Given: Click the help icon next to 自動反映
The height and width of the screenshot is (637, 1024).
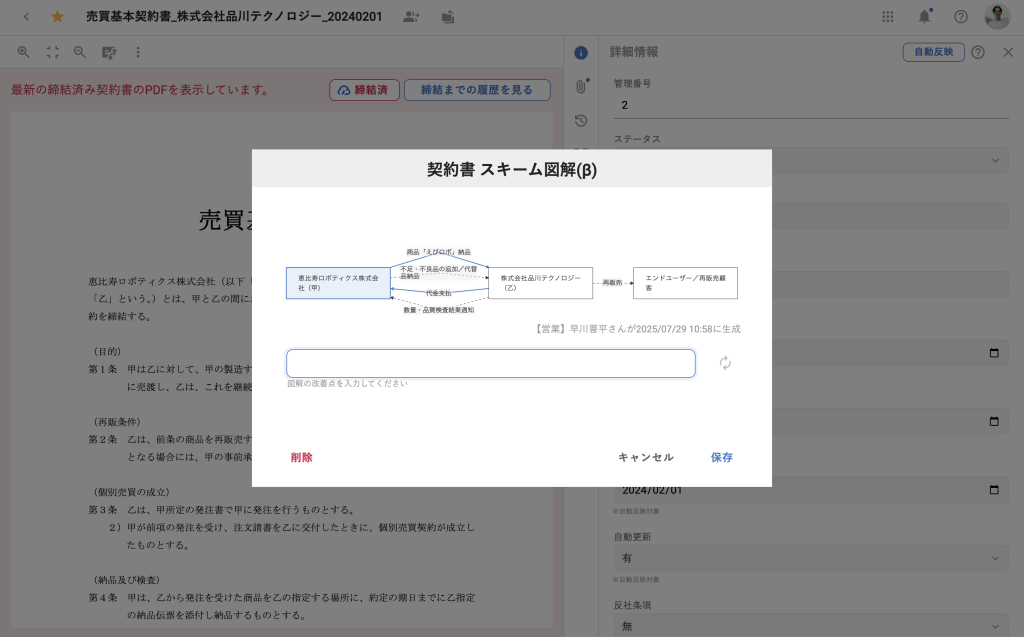Looking at the screenshot, I should (x=978, y=52).
